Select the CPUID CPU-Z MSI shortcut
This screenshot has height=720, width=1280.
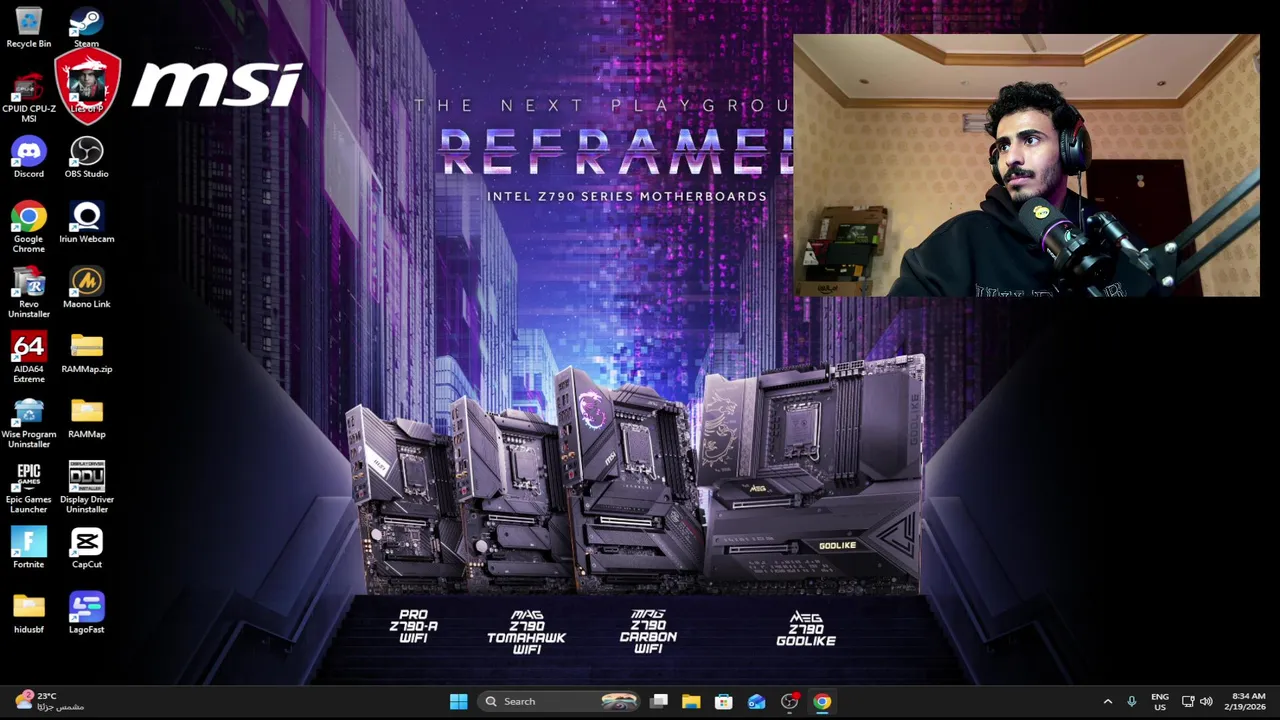tap(29, 97)
